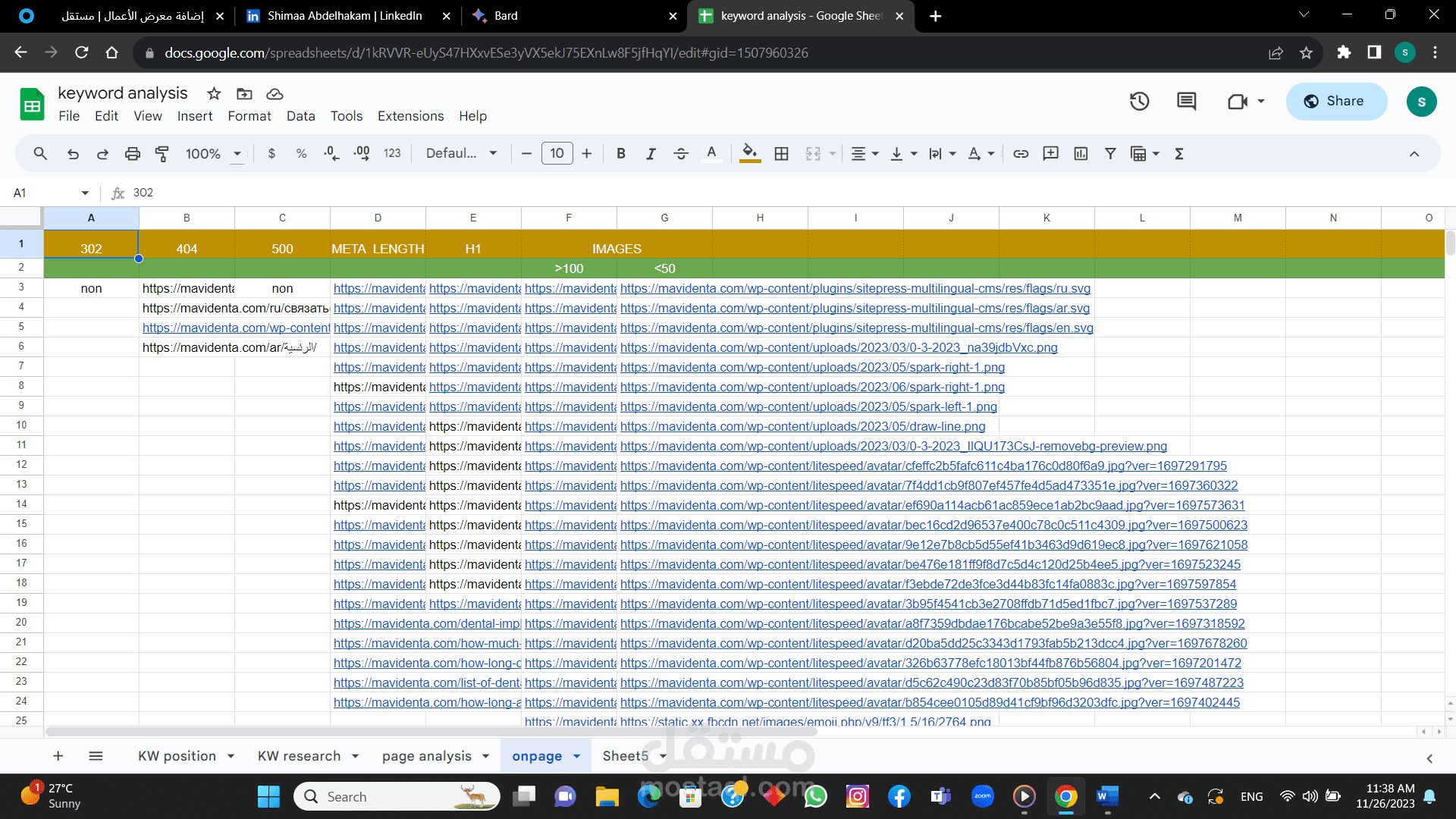Expand the Default font dropdown

[x=461, y=154]
